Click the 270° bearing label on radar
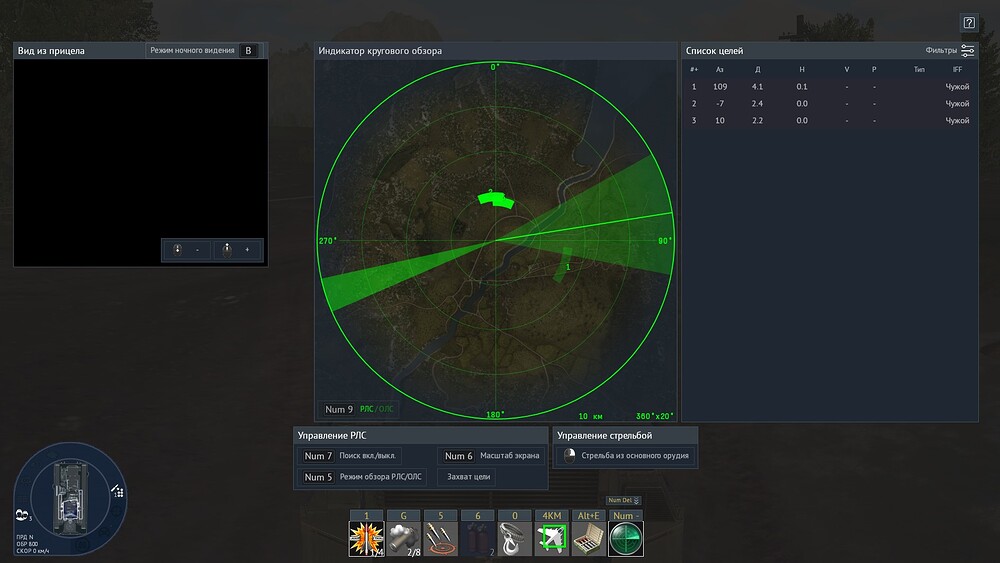 [328, 241]
